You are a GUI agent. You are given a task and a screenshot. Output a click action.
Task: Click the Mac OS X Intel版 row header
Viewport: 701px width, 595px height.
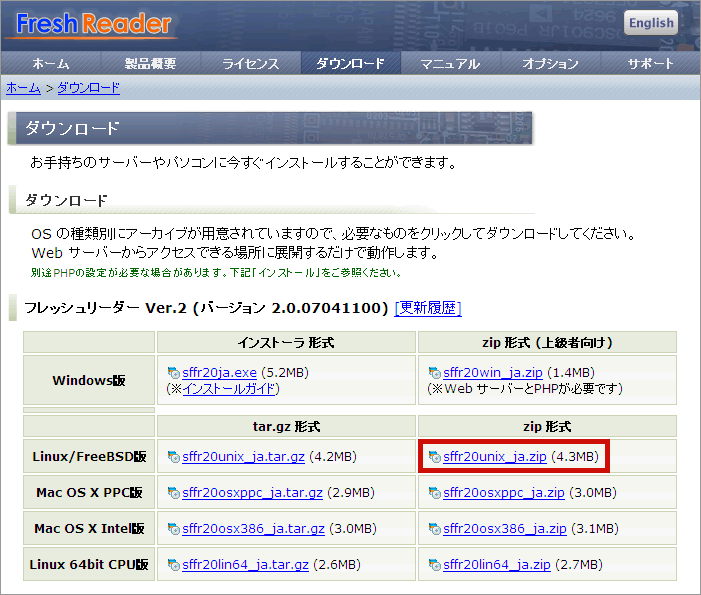(x=89, y=528)
